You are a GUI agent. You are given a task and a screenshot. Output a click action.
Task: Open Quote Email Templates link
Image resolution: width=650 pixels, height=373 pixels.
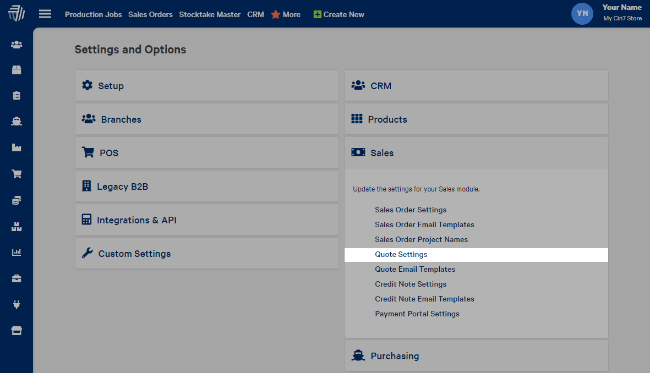(415, 269)
